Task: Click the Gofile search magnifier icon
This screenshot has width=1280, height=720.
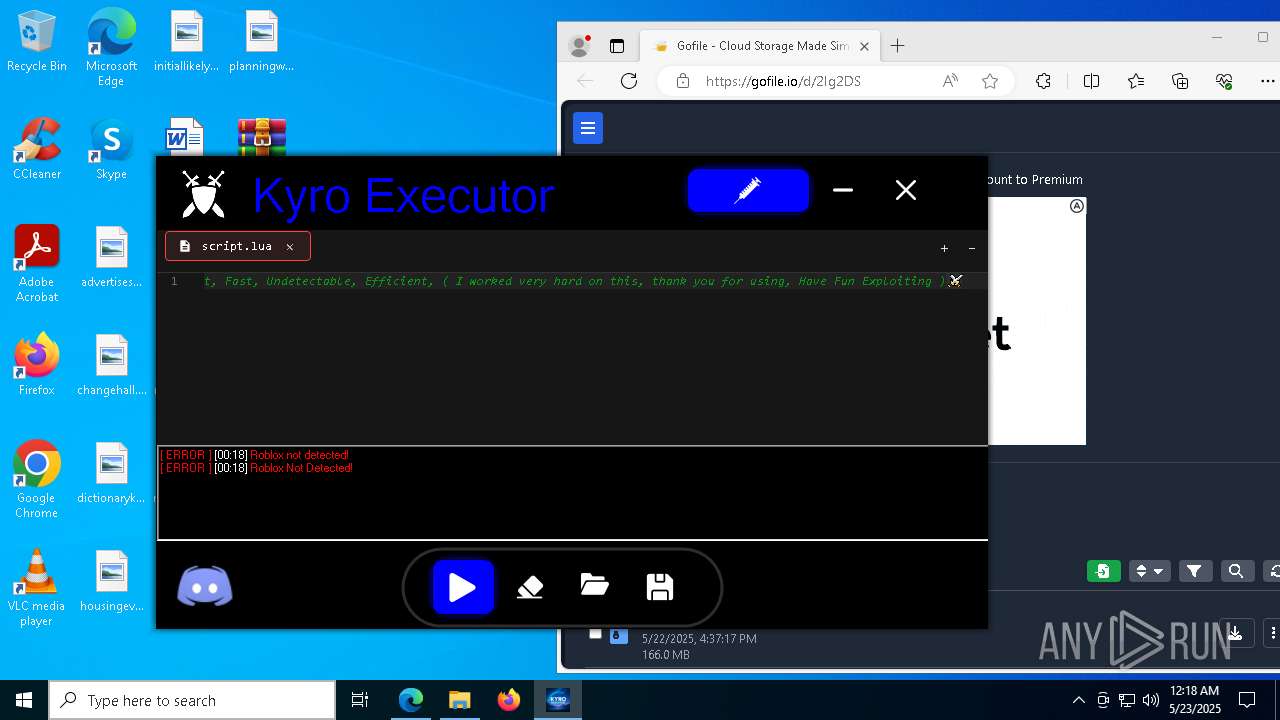Action: click(x=1236, y=571)
